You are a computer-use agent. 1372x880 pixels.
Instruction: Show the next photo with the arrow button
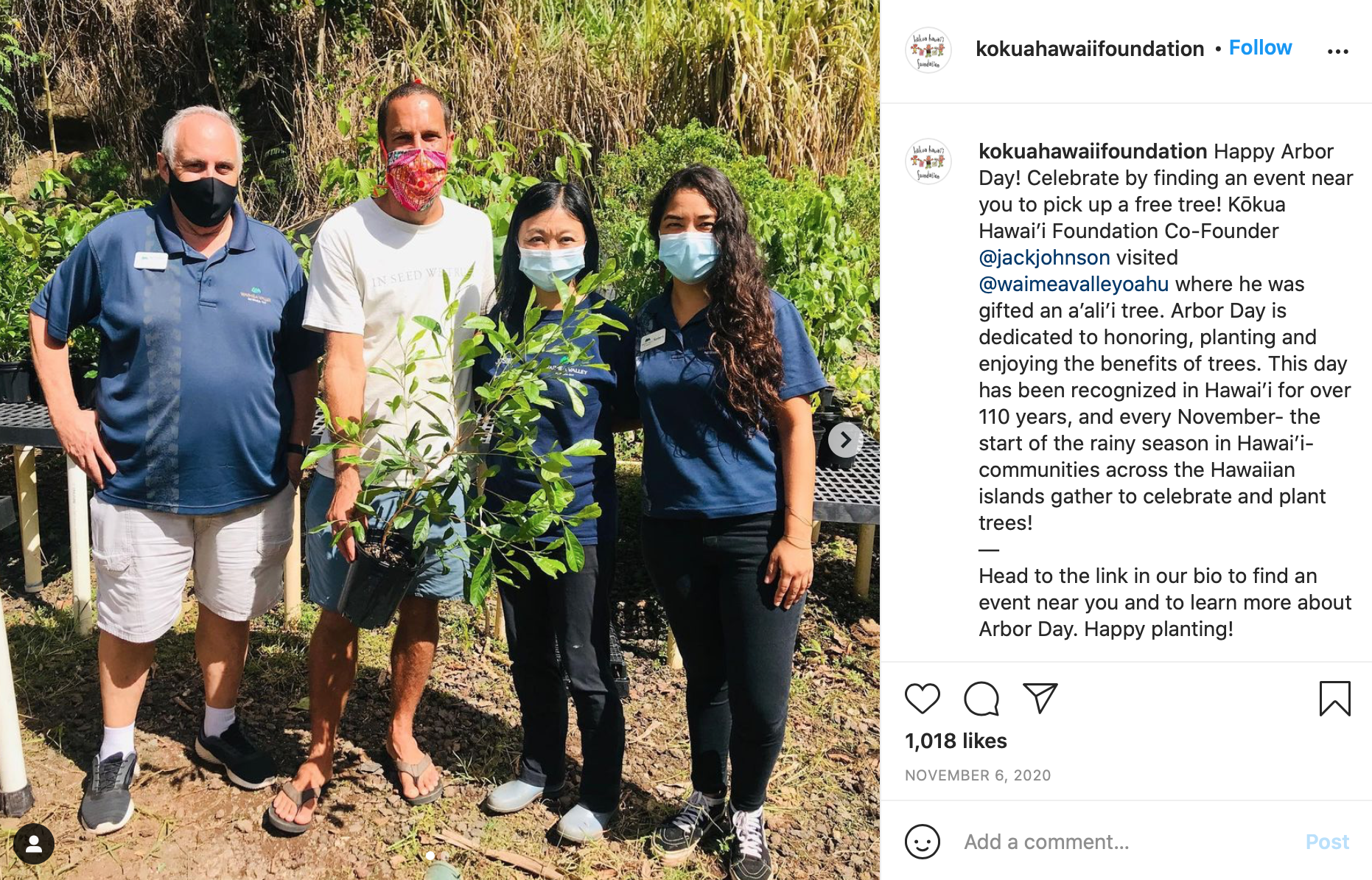tap(845, 440)
